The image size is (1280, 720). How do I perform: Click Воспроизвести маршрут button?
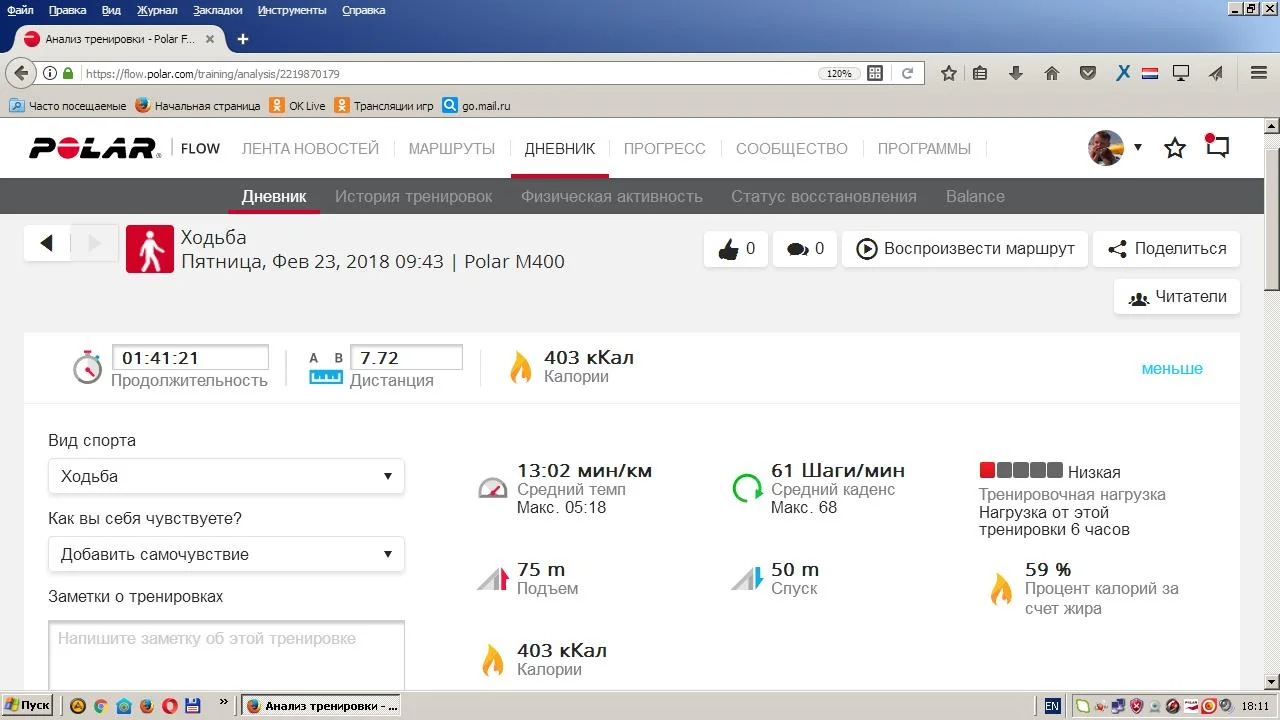click(964, 249)
